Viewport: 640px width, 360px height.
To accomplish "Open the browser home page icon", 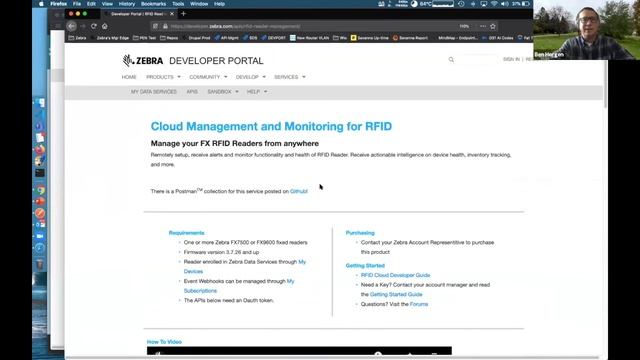I will click(105, 26).
